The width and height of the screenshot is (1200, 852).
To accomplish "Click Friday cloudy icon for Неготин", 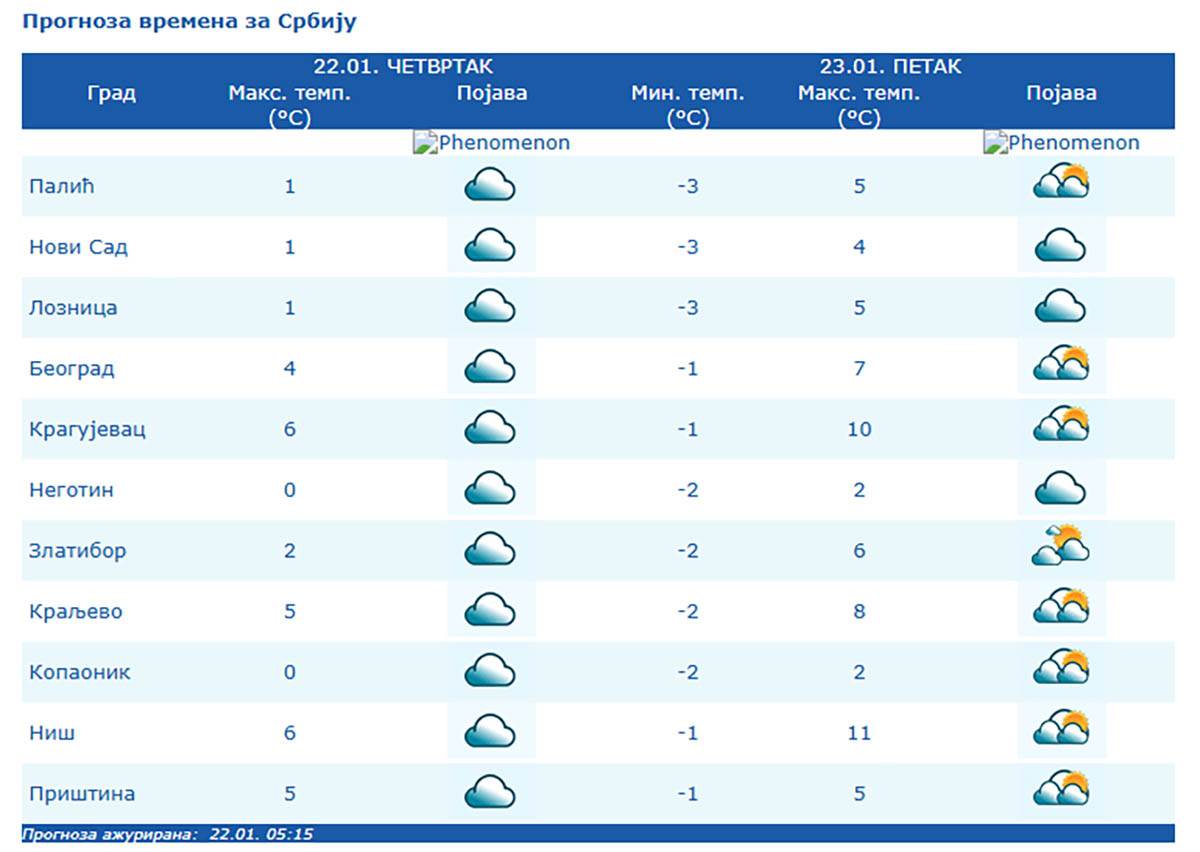I will [x=1060, y=489].
